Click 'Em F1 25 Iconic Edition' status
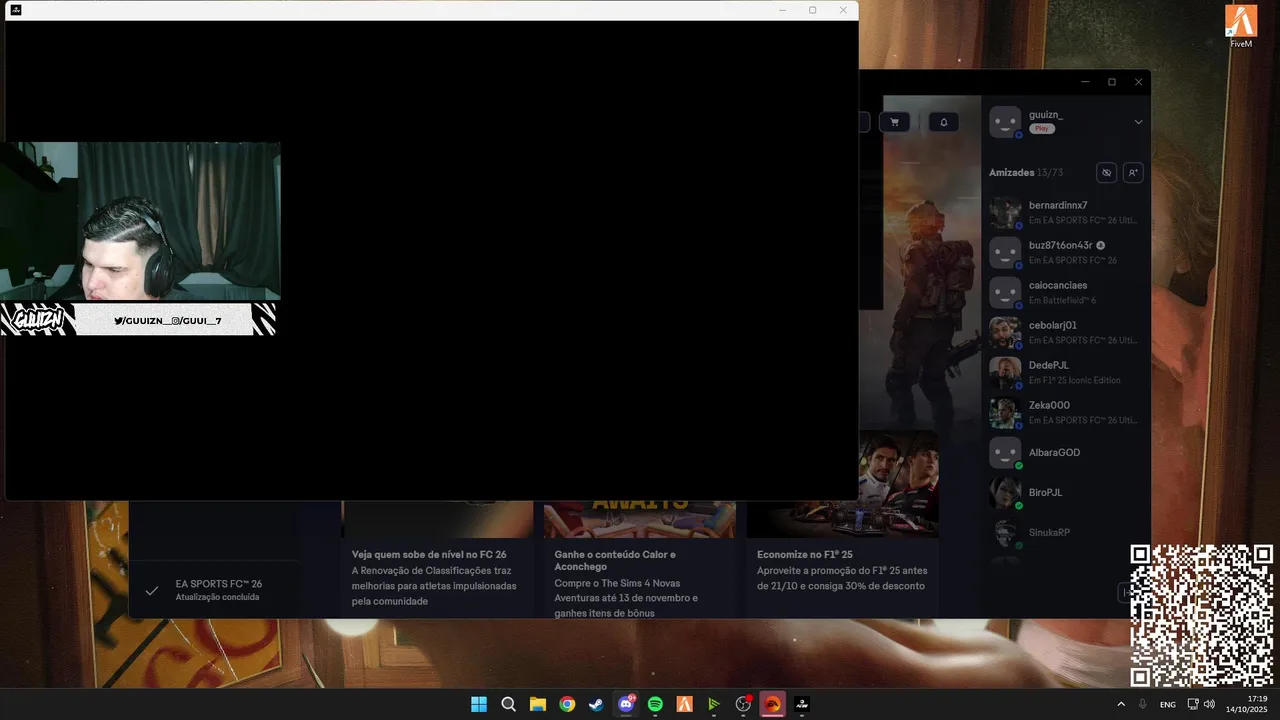The width and height of the screenshot is (1280, 720). (1075, 380)
